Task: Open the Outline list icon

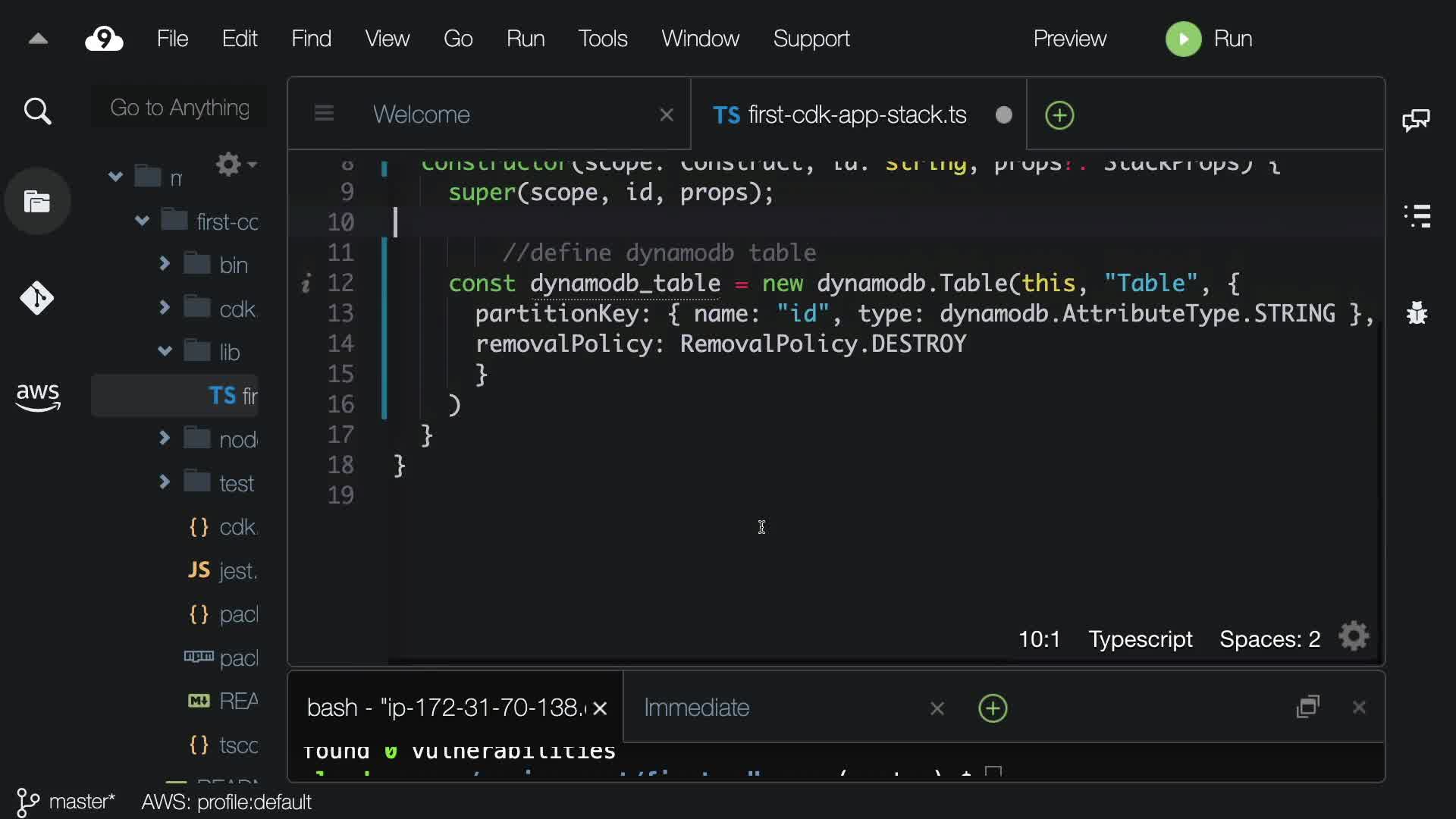Action: pyautogui.click(x=1417, y=216)
